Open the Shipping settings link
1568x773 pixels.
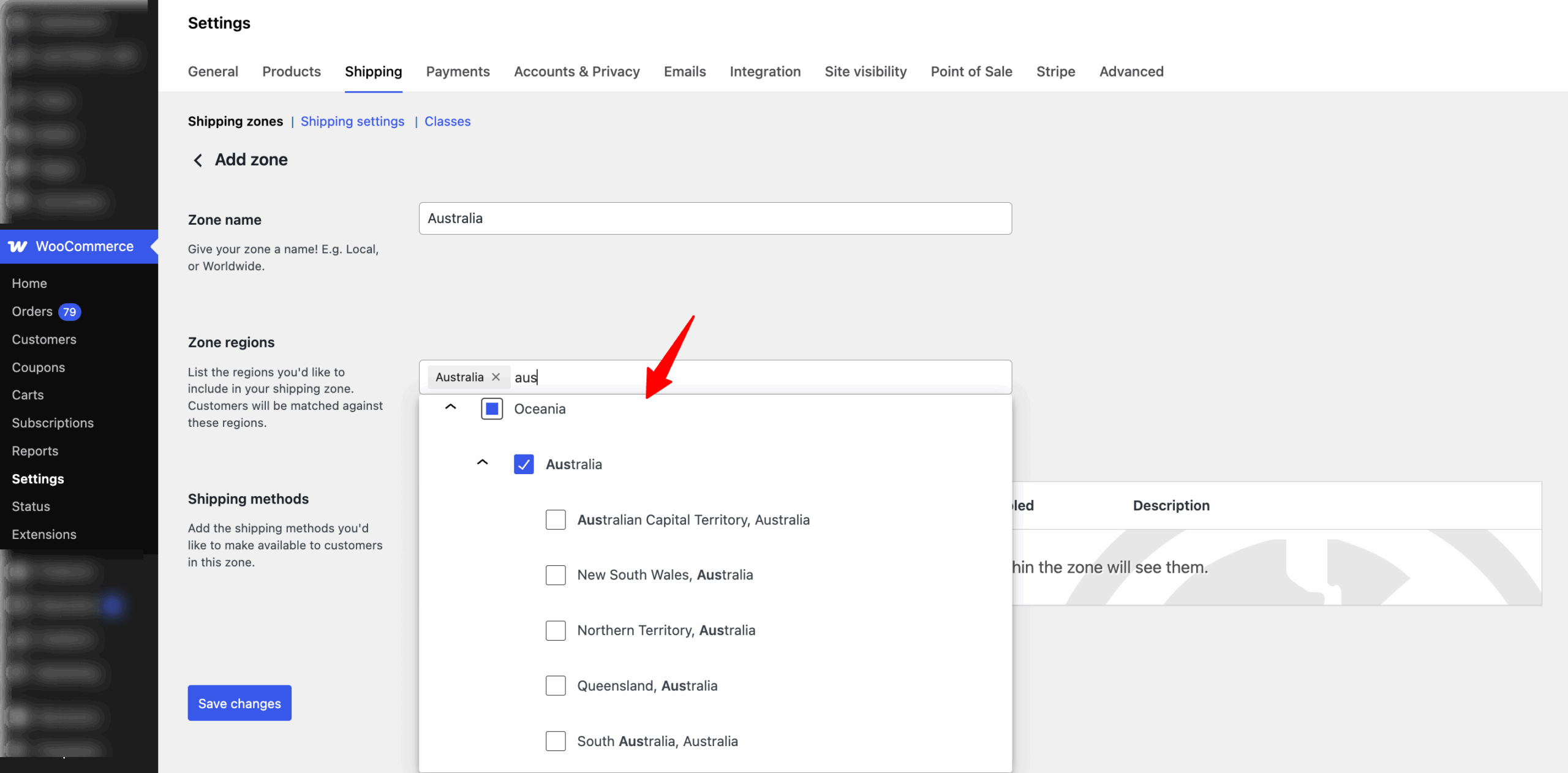pyautogui.click(x=352, y=121)
